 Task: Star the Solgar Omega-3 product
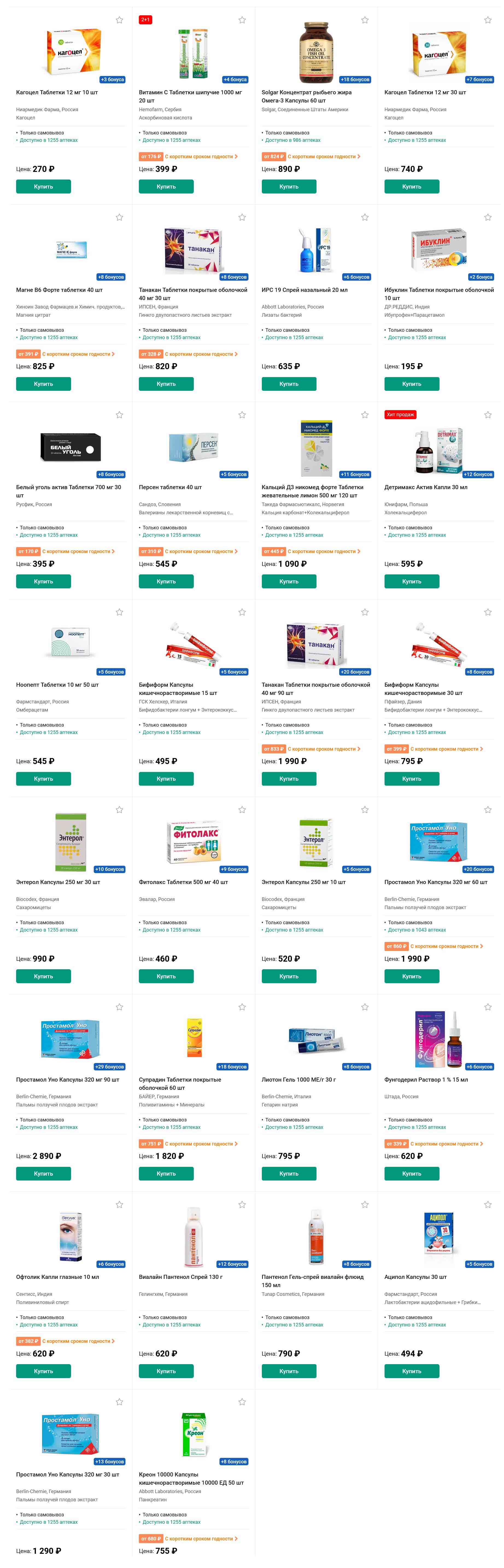[365, 20]
